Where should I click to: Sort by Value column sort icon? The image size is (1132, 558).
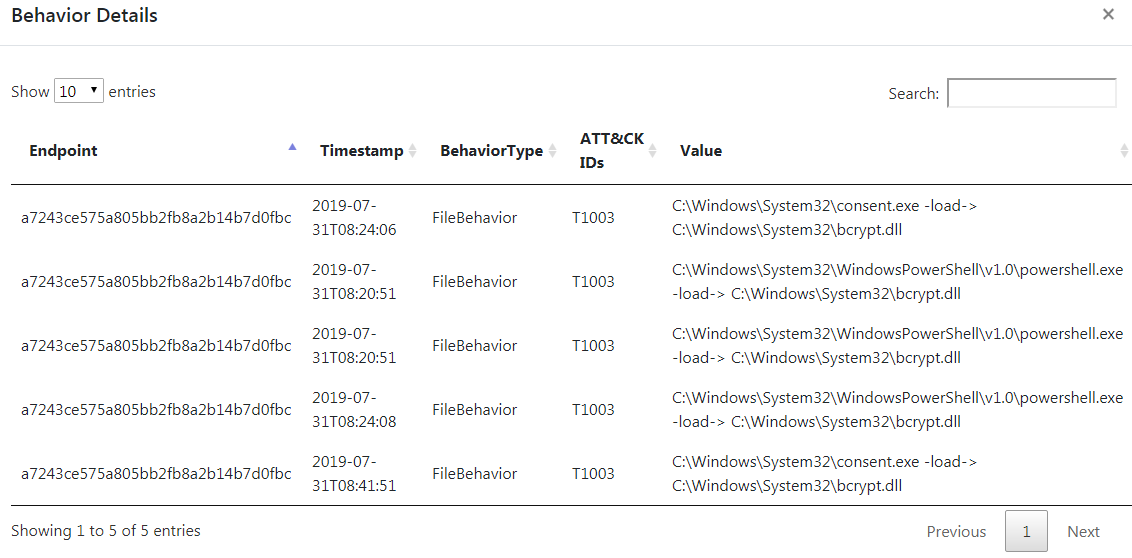[x=1124, y=151]
